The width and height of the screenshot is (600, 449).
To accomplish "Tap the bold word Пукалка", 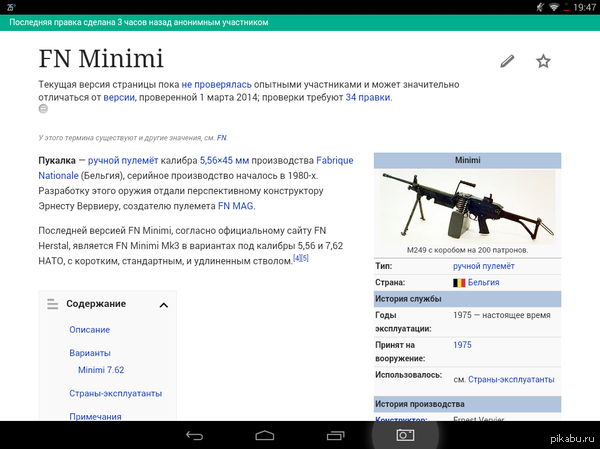I will click(57, 160).
